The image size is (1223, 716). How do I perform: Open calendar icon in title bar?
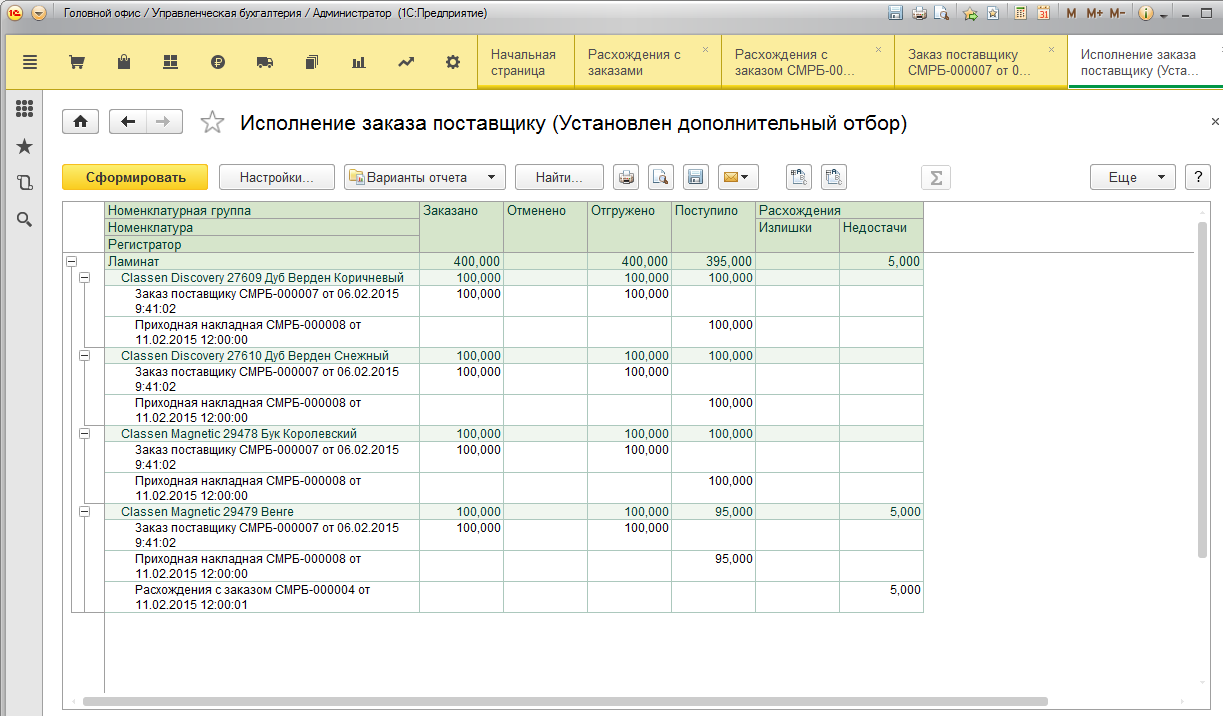click(1043, 13)
